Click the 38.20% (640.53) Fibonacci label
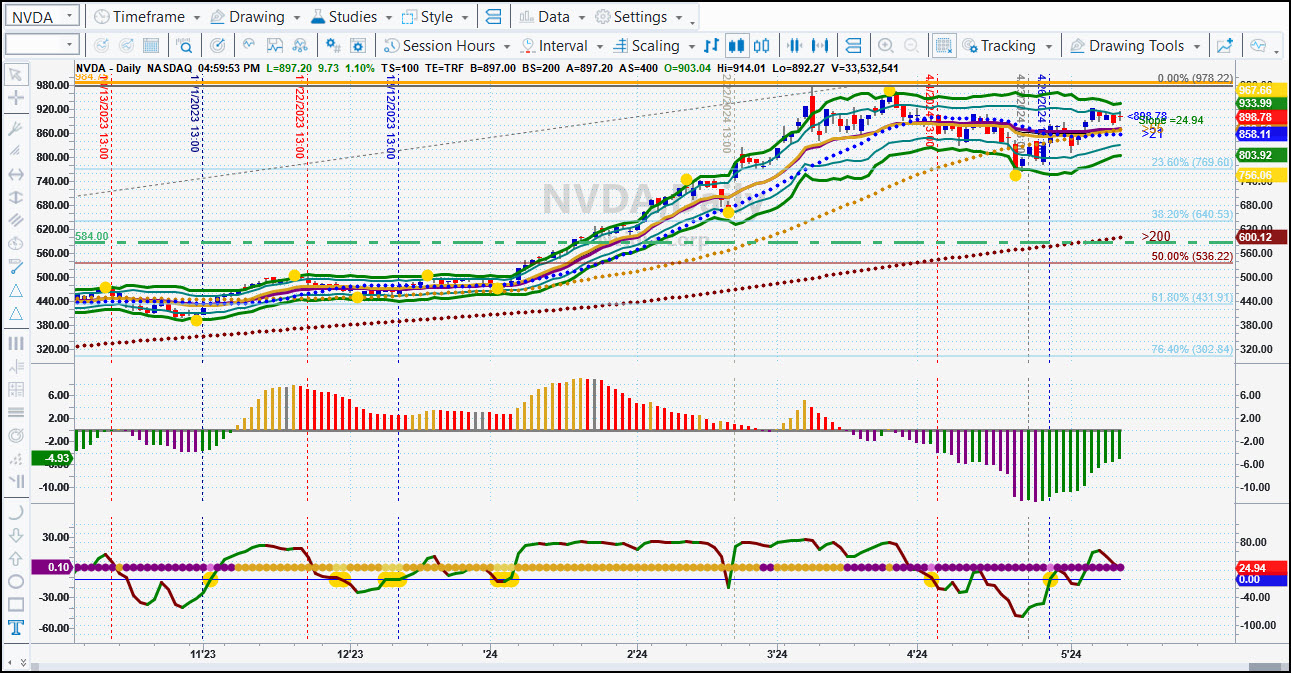1291x673 pixels. pyautogui.click(x=1191, y=214)
